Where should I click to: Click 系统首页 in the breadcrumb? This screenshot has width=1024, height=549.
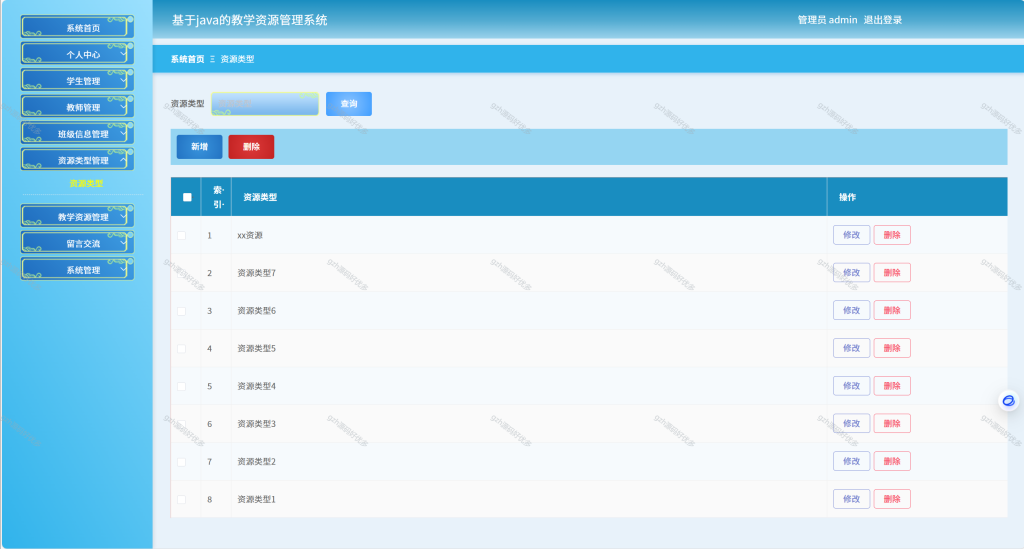(187, 59)
